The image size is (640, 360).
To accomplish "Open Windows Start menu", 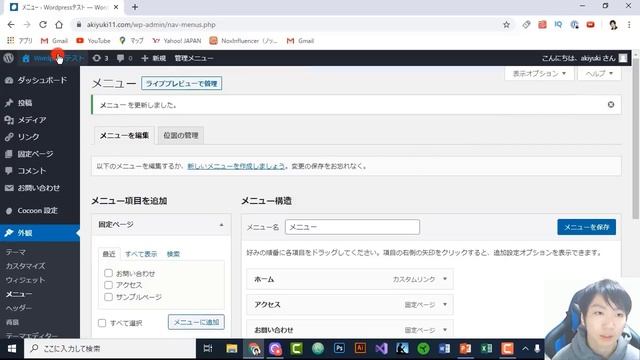I will point(11,349).
